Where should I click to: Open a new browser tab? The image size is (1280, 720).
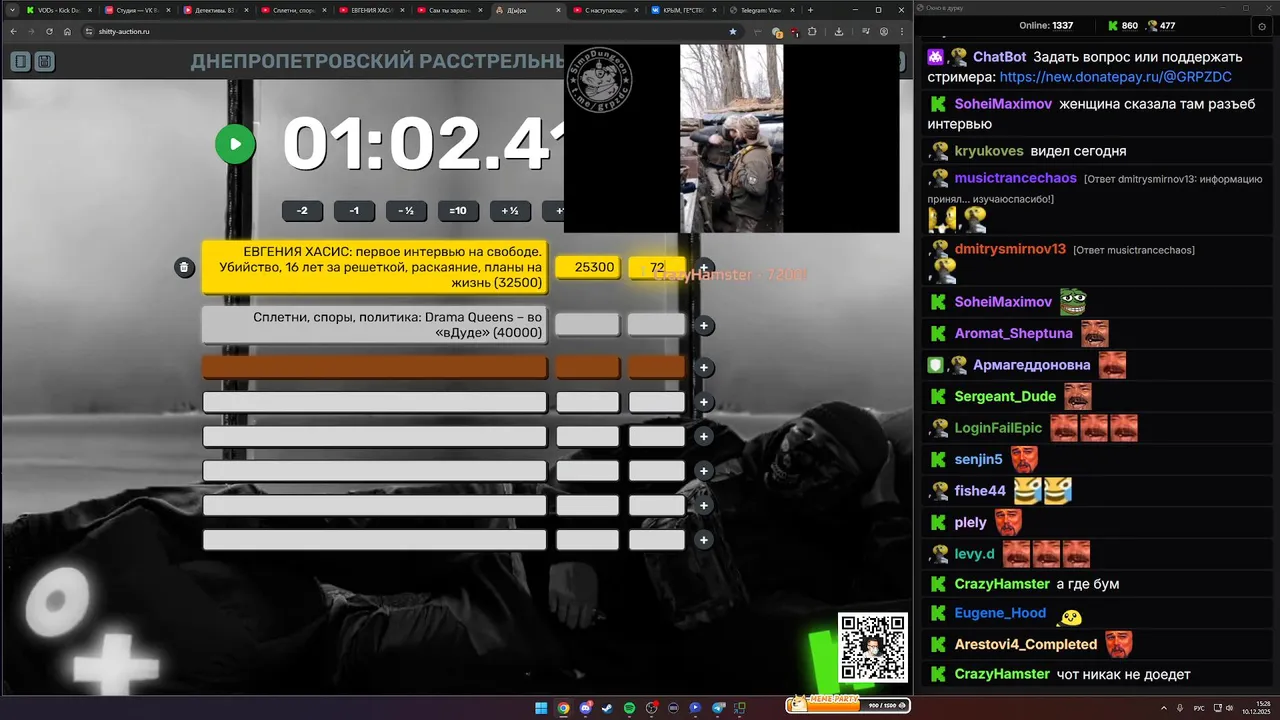point(810,10)
